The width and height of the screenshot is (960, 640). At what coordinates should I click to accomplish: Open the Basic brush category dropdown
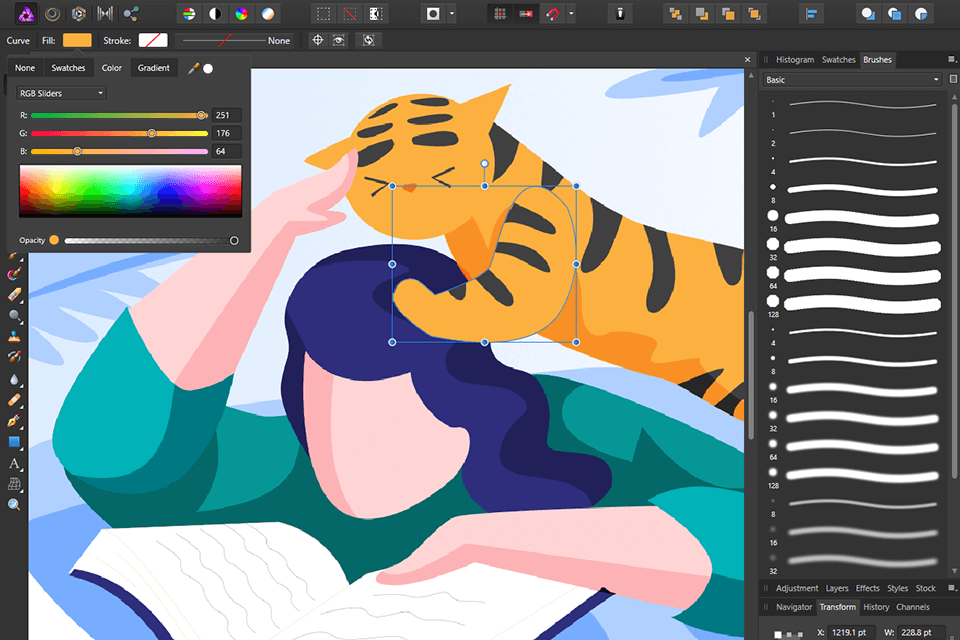coord(852,80)
